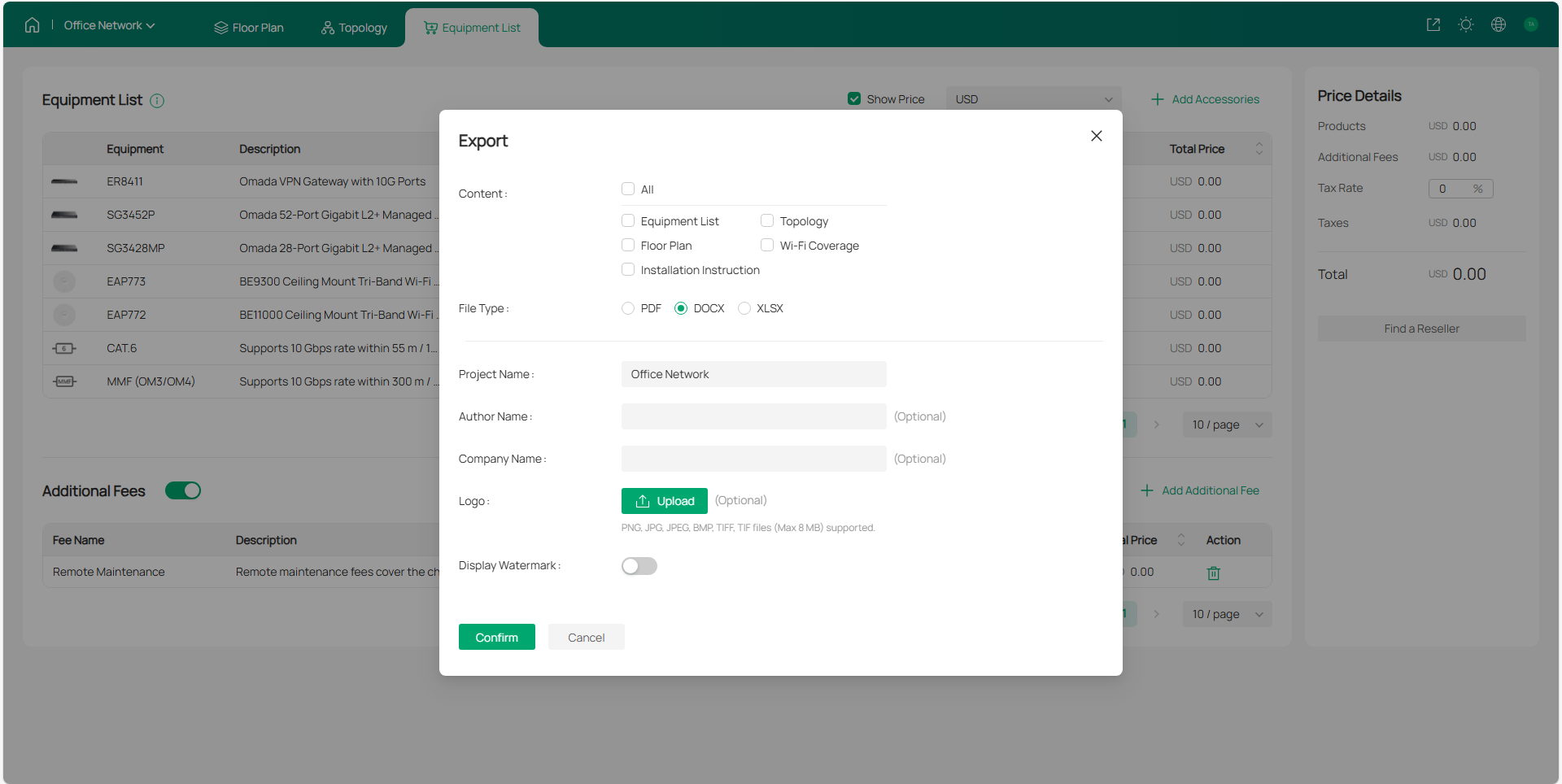Viewport: 1562px width, 784px height.
Task: Click the Author Name input field
Action: point(753,416)
